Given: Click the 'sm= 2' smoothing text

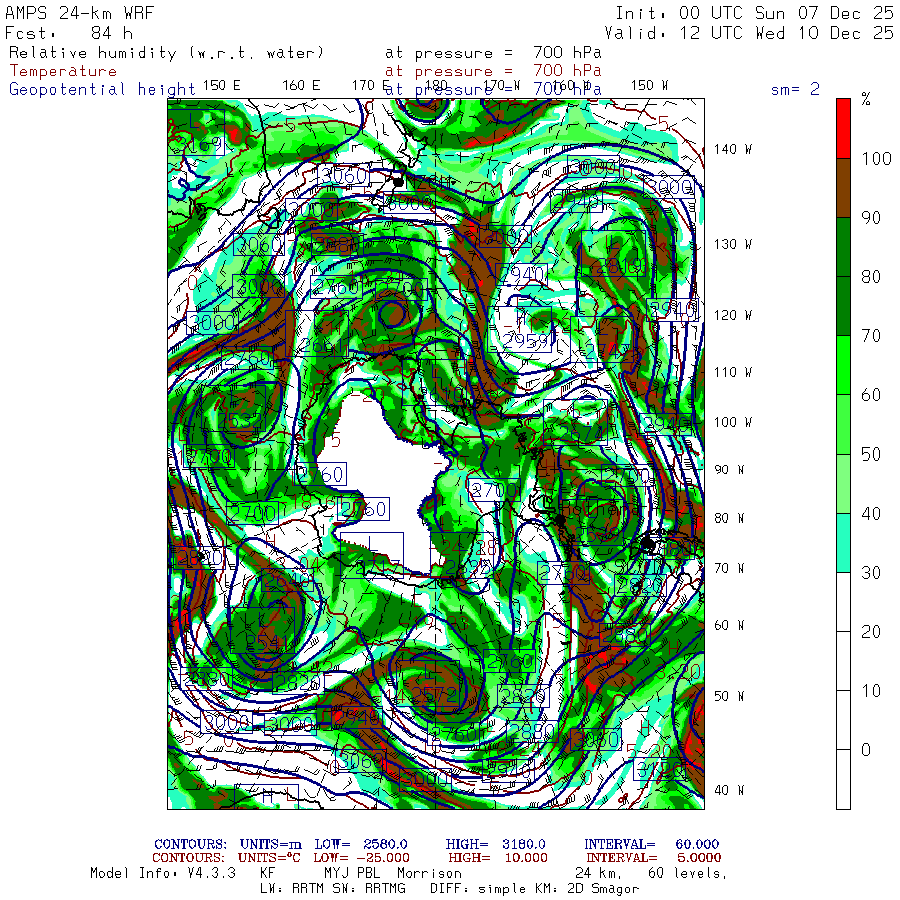Looking at the screenshot, I should click(795, 89).
